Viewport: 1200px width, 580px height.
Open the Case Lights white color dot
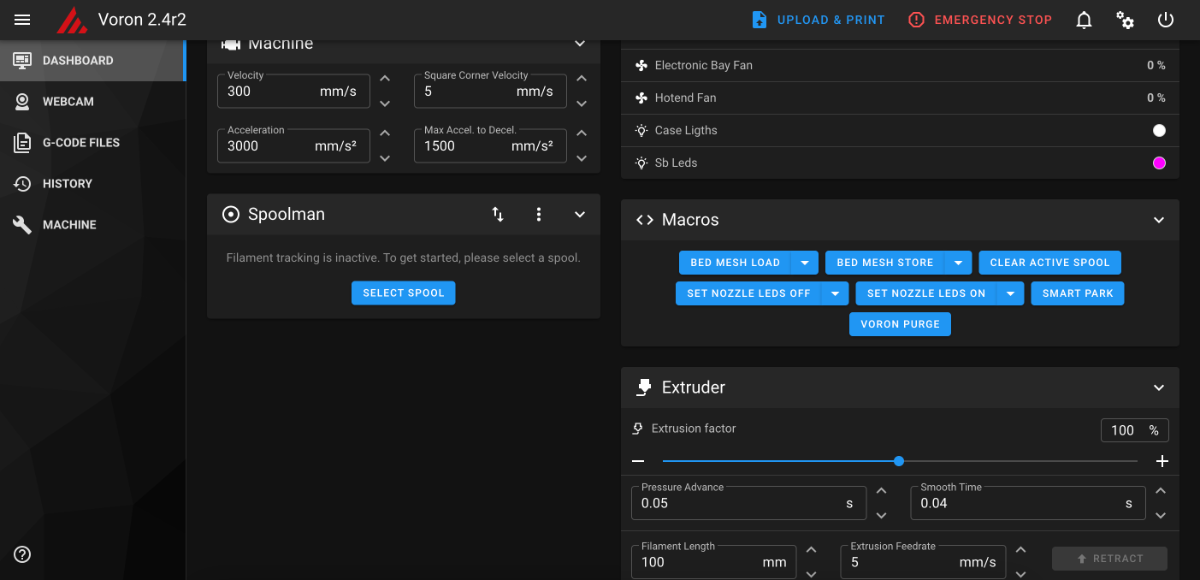(1159, 130)
